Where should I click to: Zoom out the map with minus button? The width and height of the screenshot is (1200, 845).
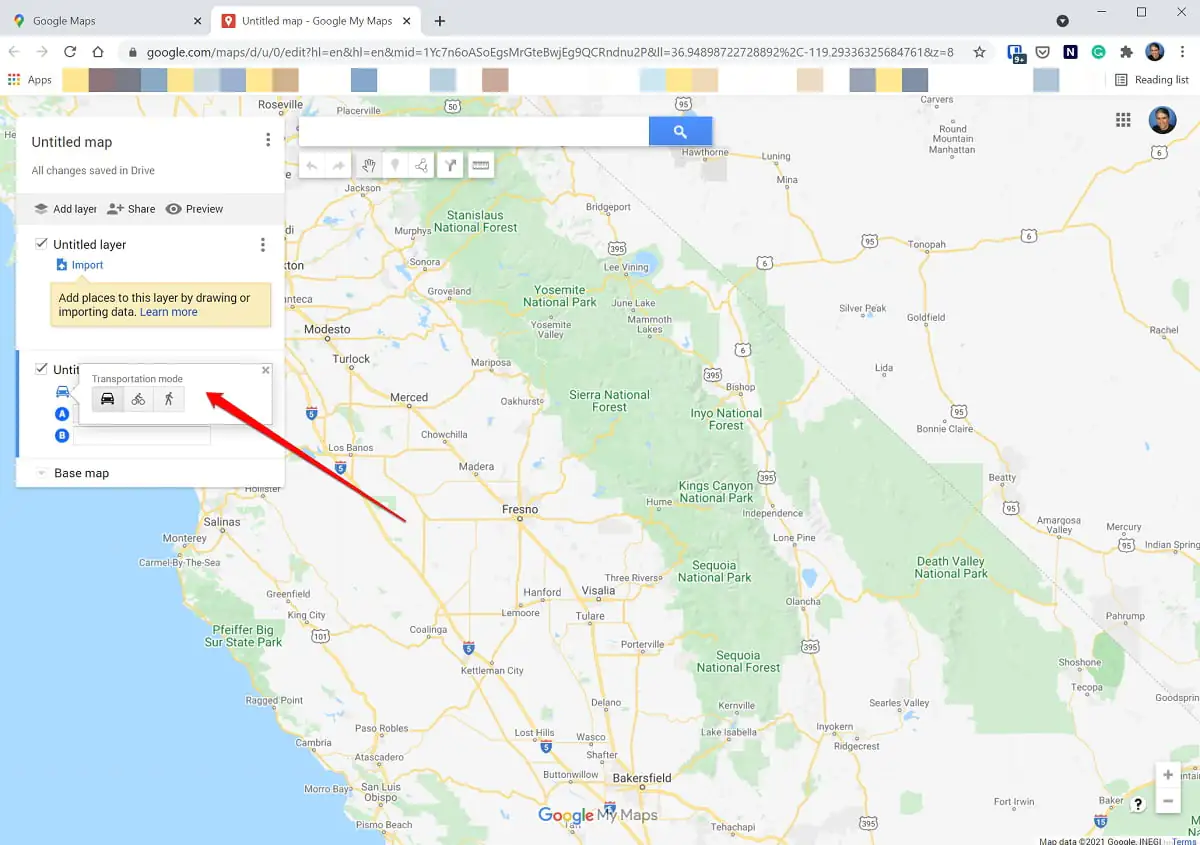(x=1168, y=801)
